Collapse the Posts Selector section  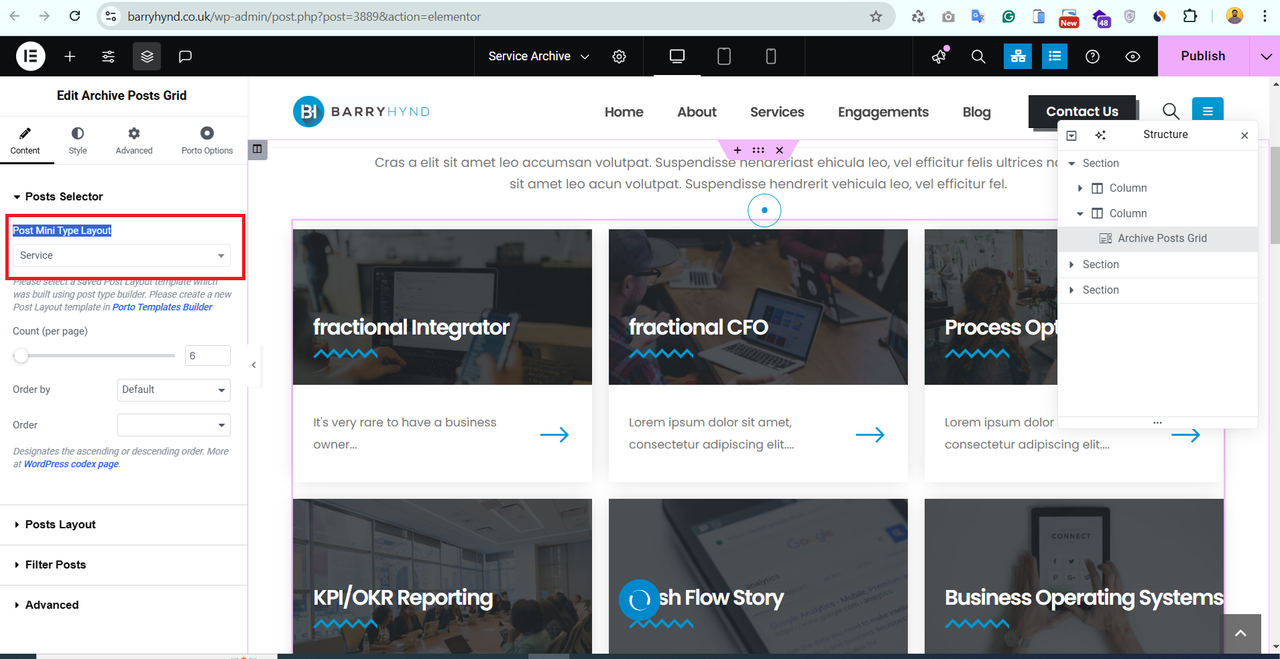64,197
